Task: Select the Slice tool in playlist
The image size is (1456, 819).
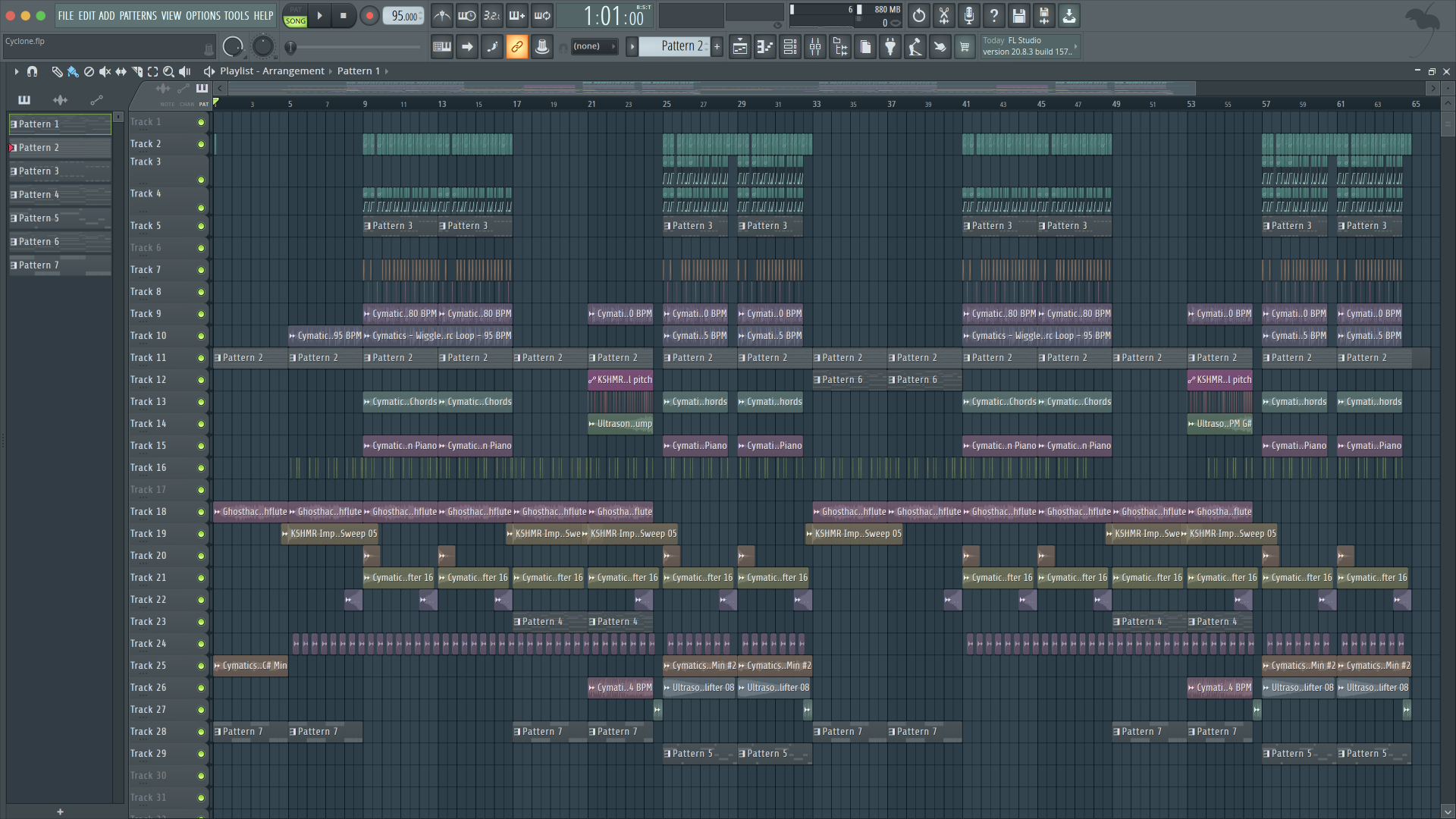Action: pos(137,71)
